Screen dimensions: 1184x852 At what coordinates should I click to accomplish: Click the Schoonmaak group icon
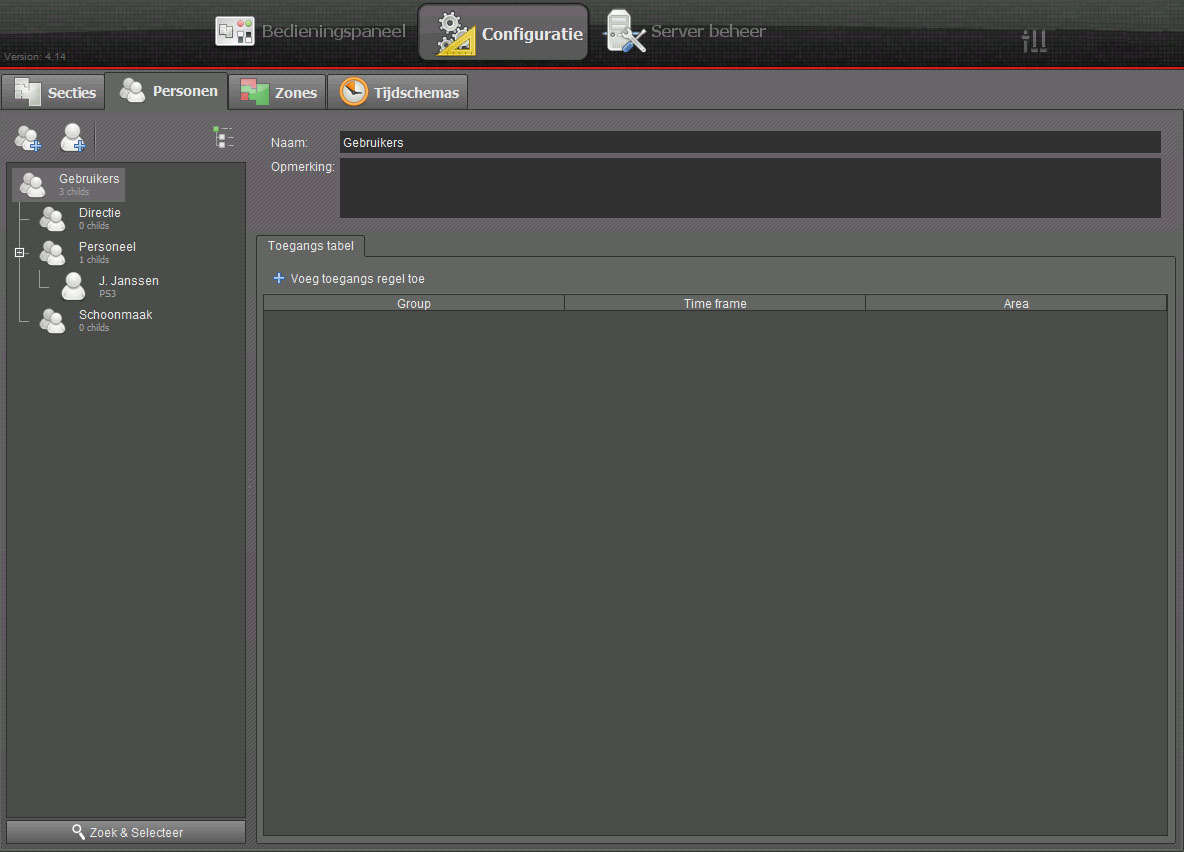coord(52,321)
